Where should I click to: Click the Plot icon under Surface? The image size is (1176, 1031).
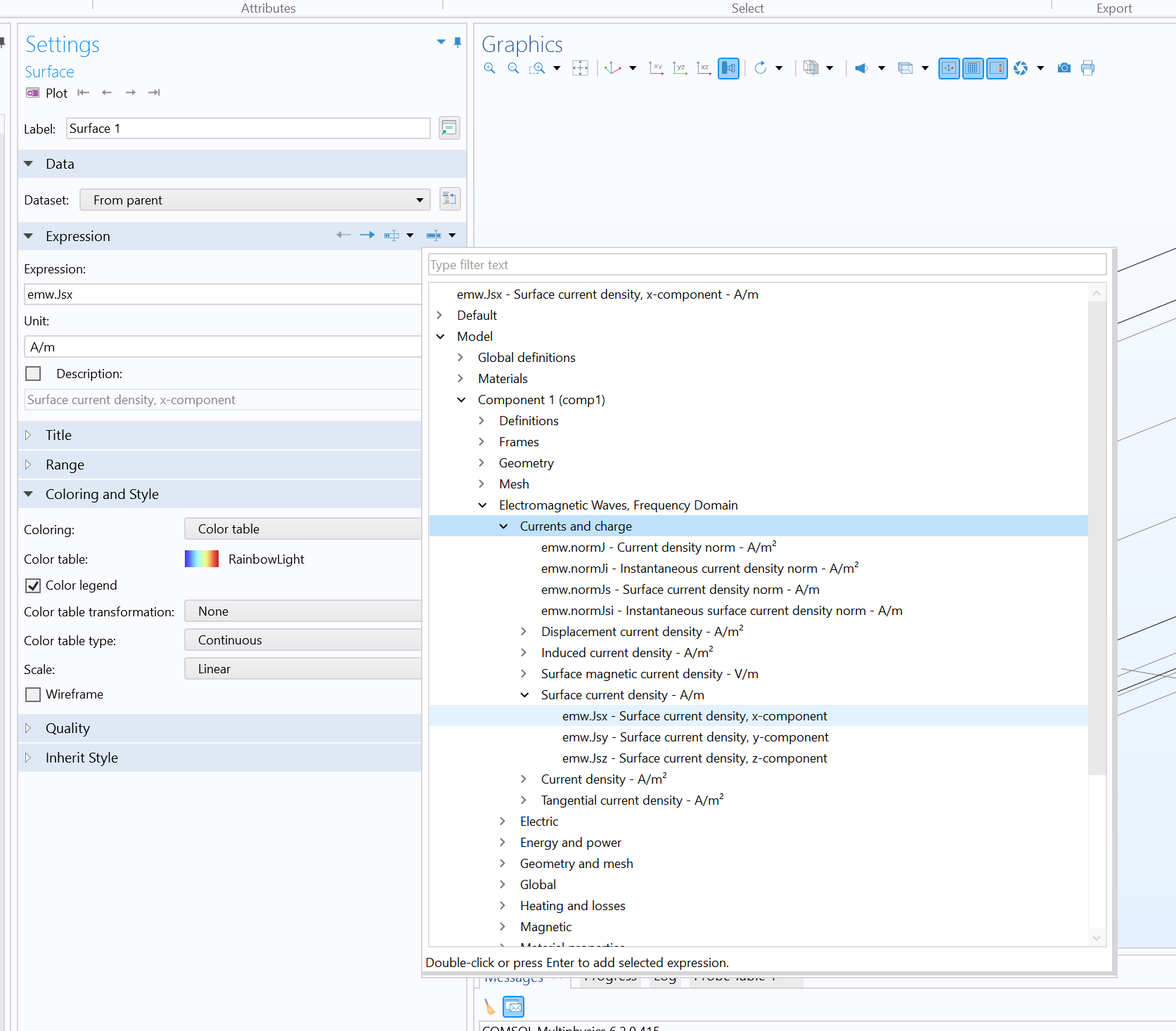[33, 93]
